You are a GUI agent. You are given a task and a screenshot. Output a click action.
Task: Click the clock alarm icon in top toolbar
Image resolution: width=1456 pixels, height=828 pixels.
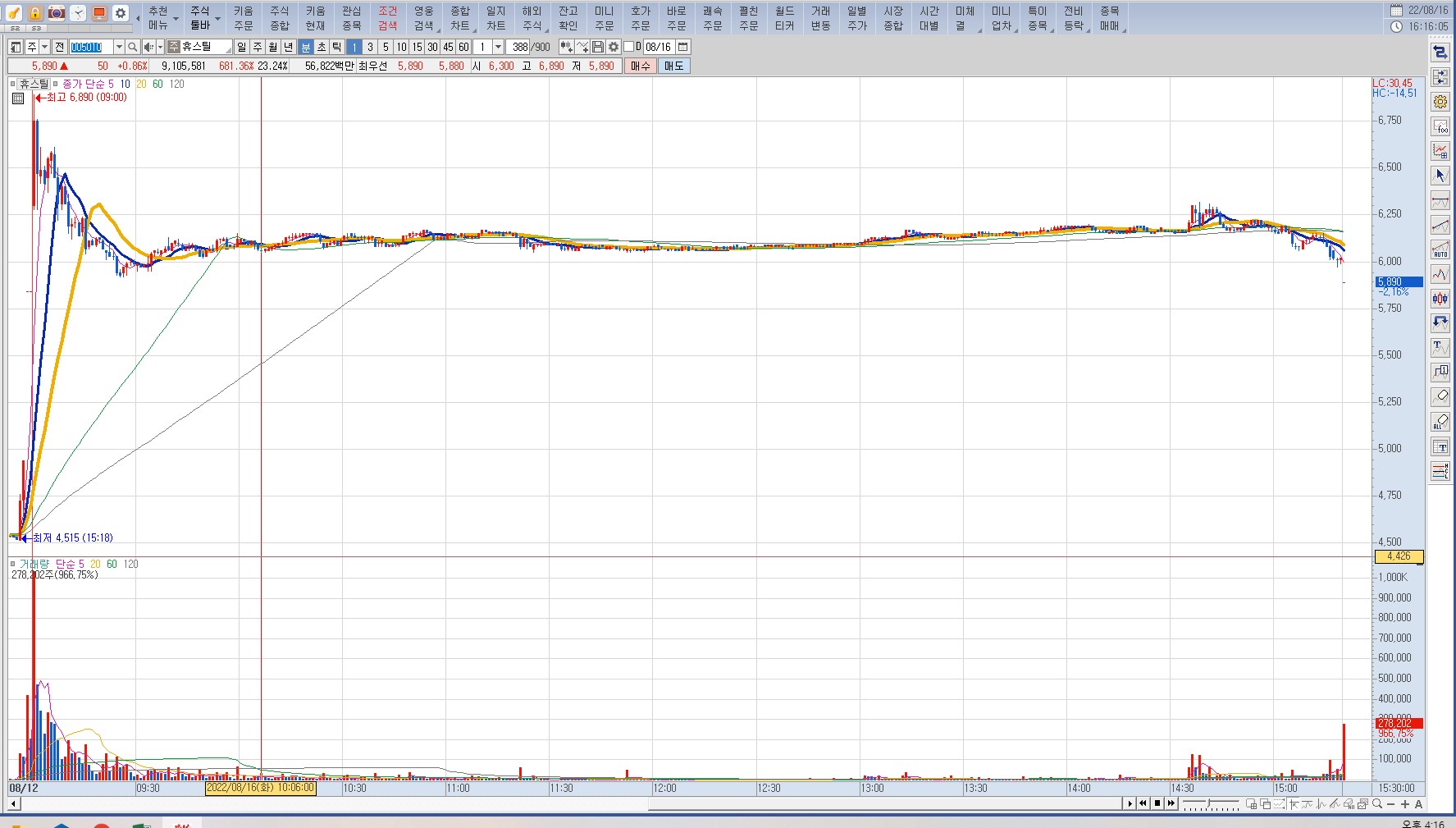(x=78, y=12)
